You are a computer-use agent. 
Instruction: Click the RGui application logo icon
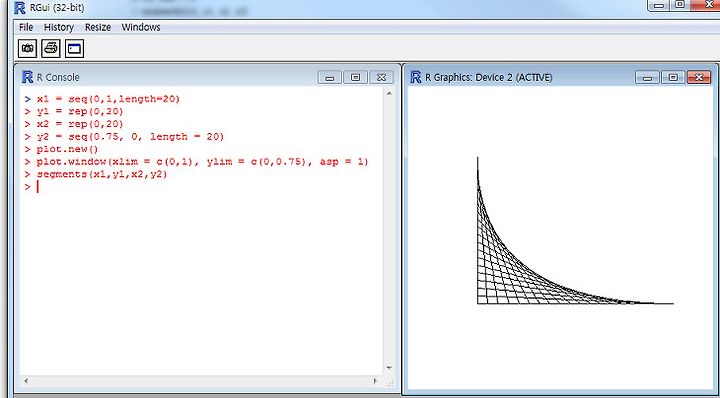click(20, 8)
